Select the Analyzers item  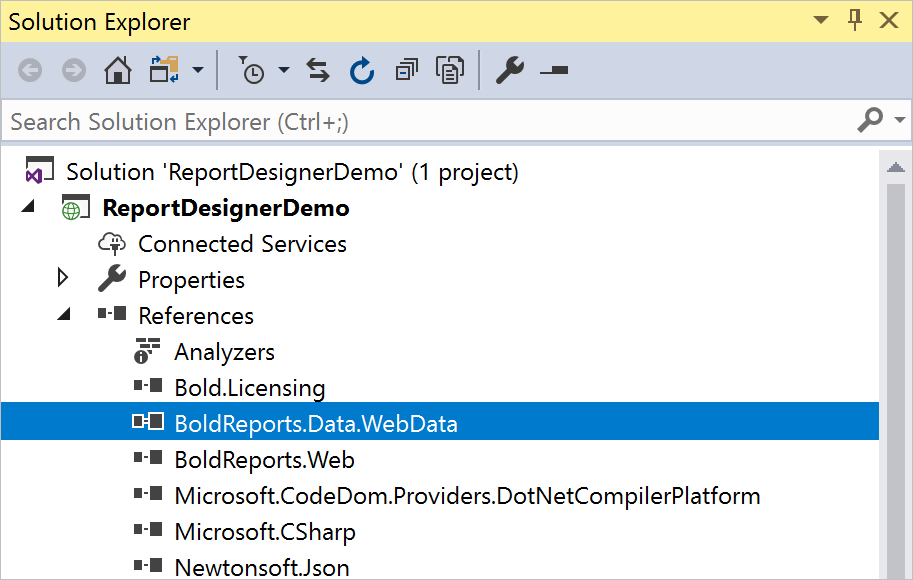coord(225,352)
